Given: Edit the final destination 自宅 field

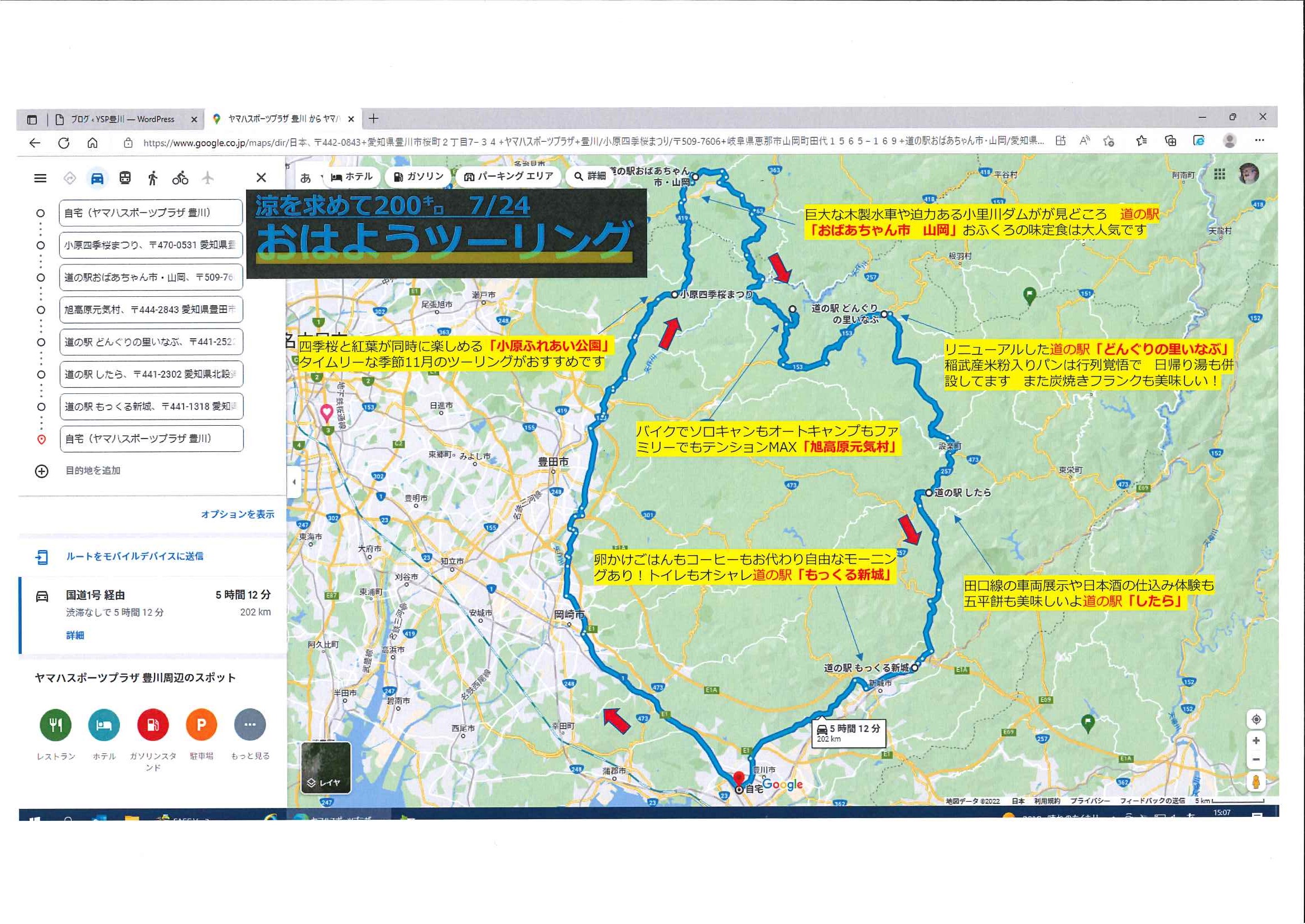Looking at the screenshot, I should coord(151,439).
